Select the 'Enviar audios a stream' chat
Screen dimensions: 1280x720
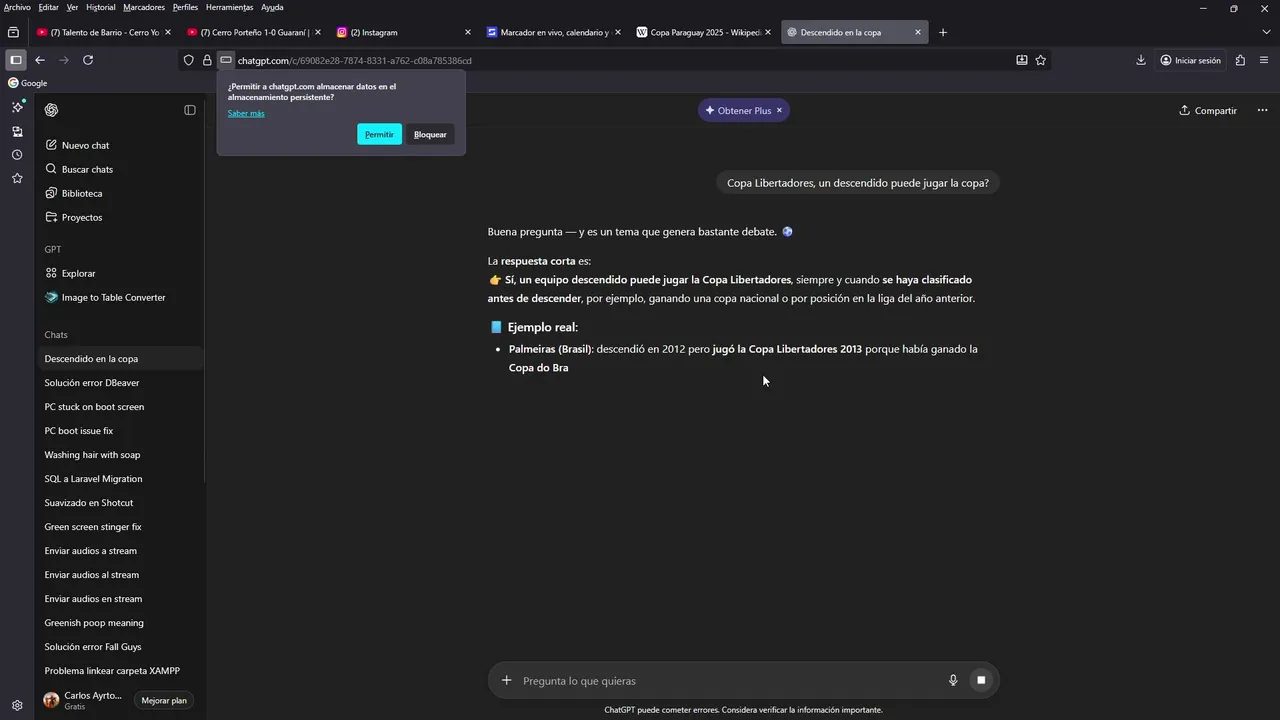tap(120, 551)
